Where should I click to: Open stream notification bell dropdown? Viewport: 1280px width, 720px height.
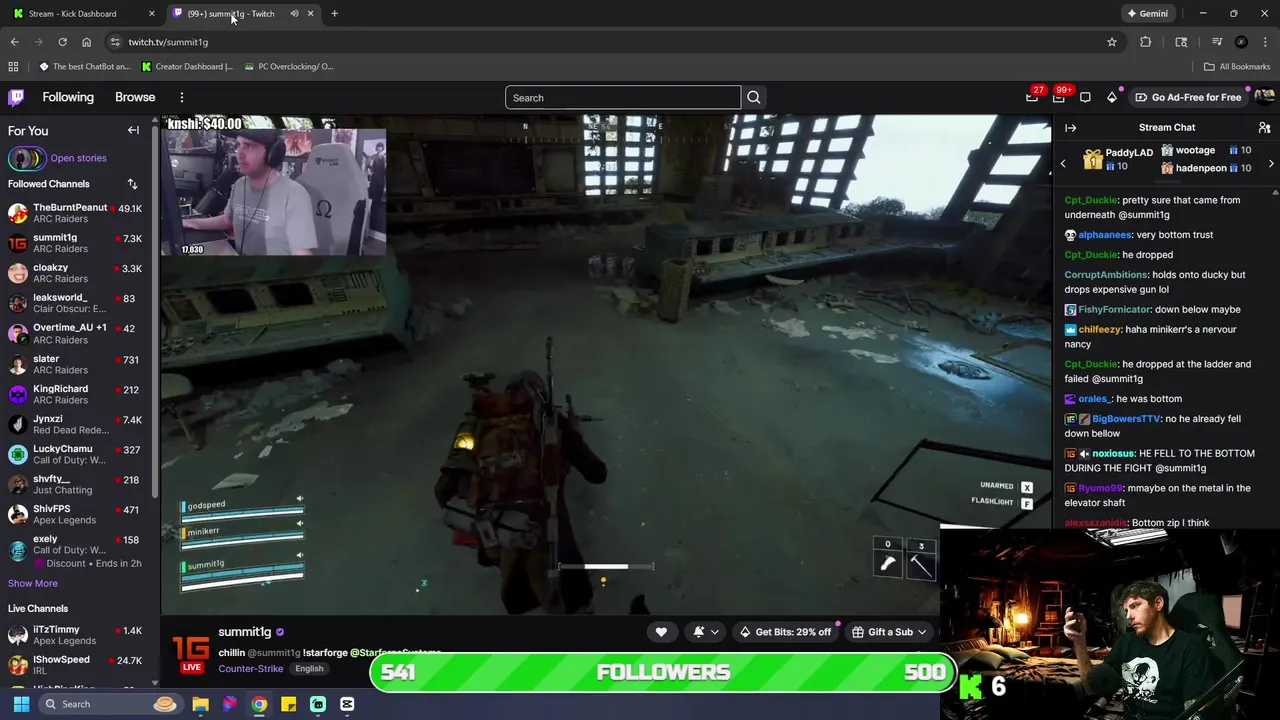coord(706,632)
